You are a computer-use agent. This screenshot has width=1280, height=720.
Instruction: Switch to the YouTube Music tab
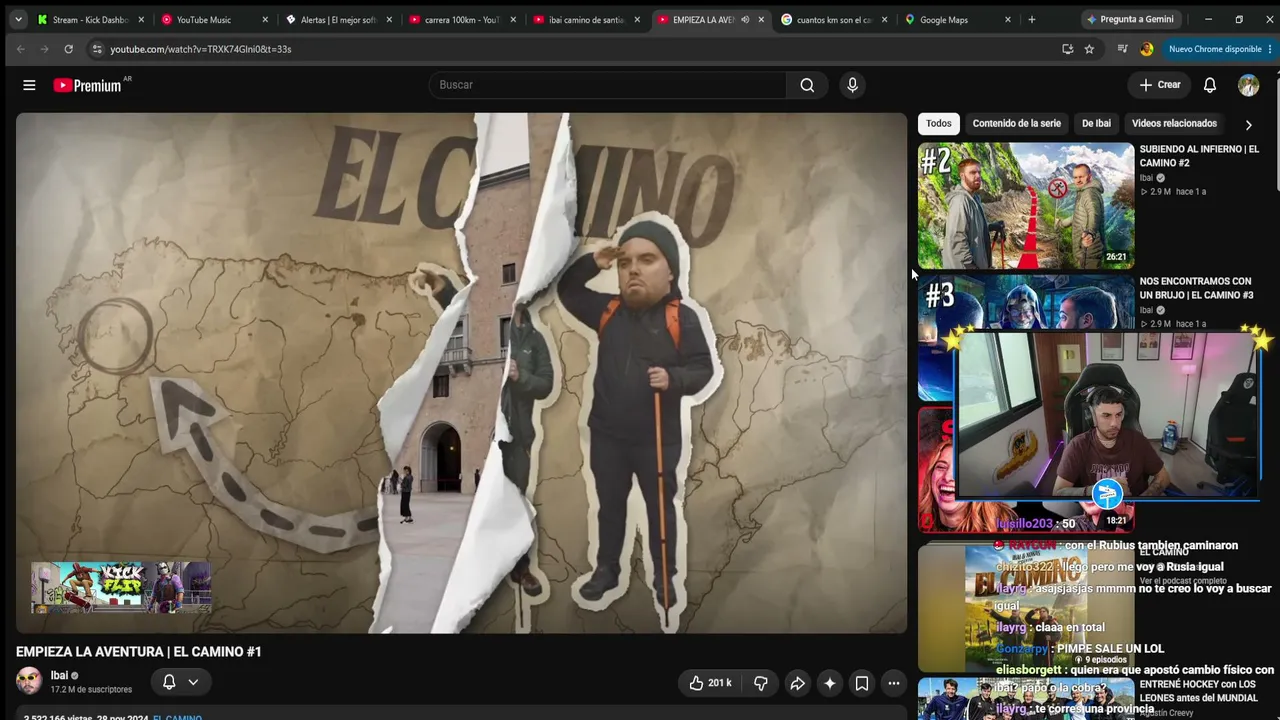coord(214,19)
